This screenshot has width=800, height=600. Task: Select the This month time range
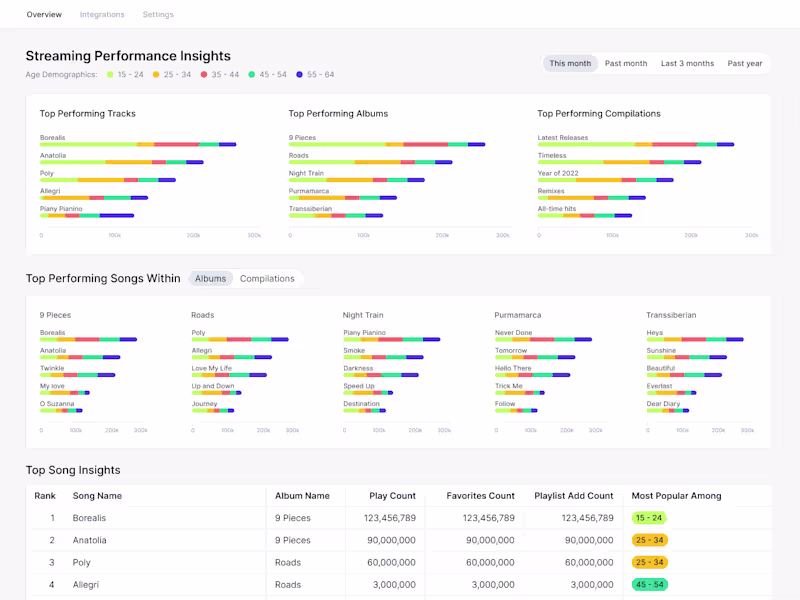point(570,63)
